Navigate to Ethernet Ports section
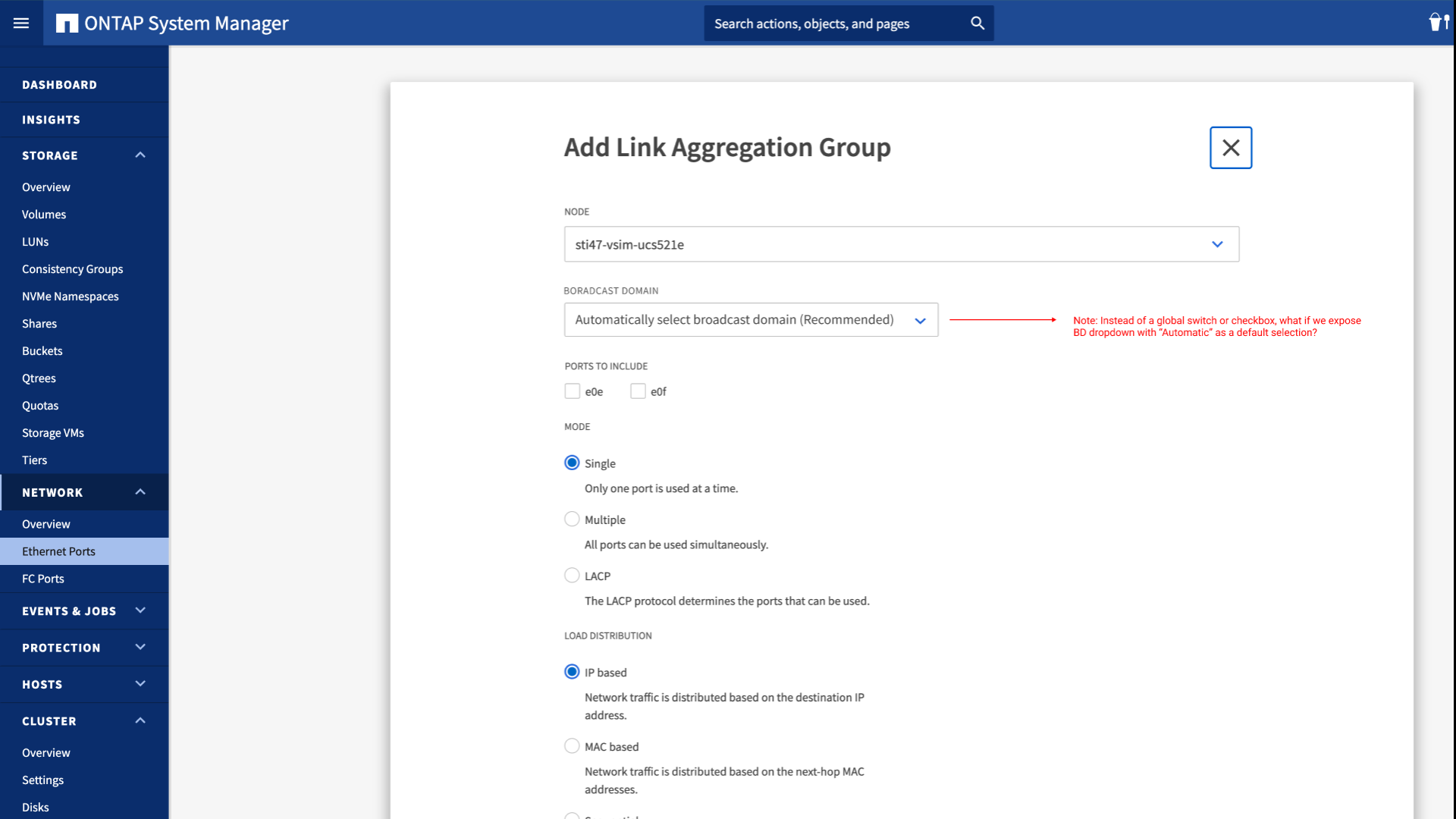The width and height of the screenshot is (1456, 819). point(58,550)
